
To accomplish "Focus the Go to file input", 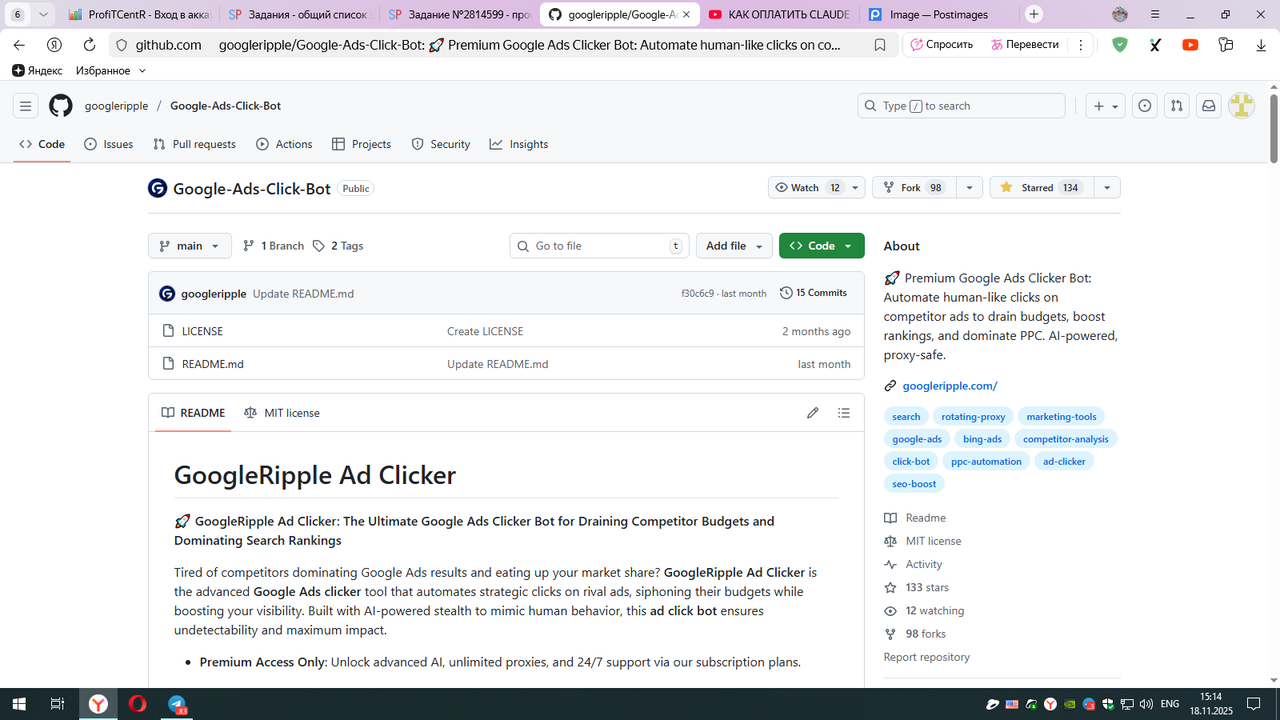I will [600, 246].
